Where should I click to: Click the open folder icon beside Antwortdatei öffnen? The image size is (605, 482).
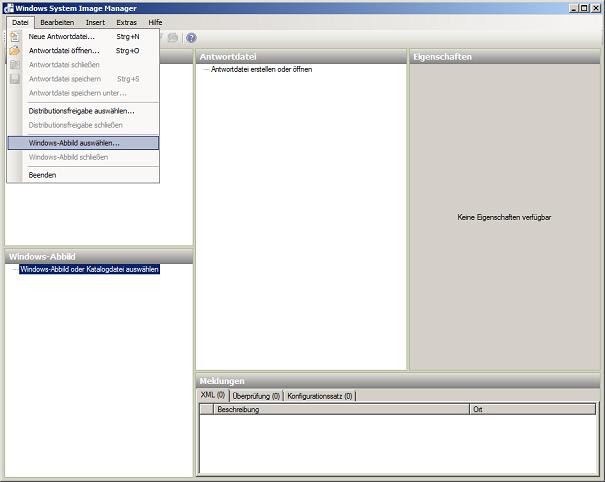point(15,51)
